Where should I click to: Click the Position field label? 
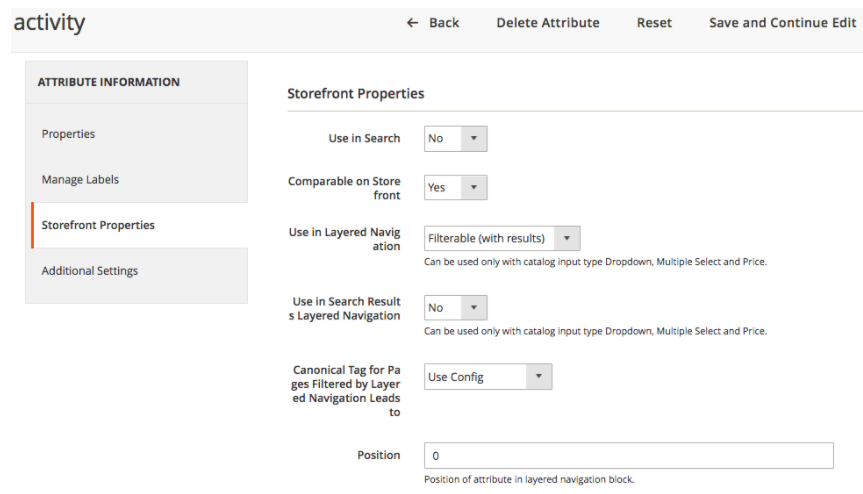pos(378,455)
